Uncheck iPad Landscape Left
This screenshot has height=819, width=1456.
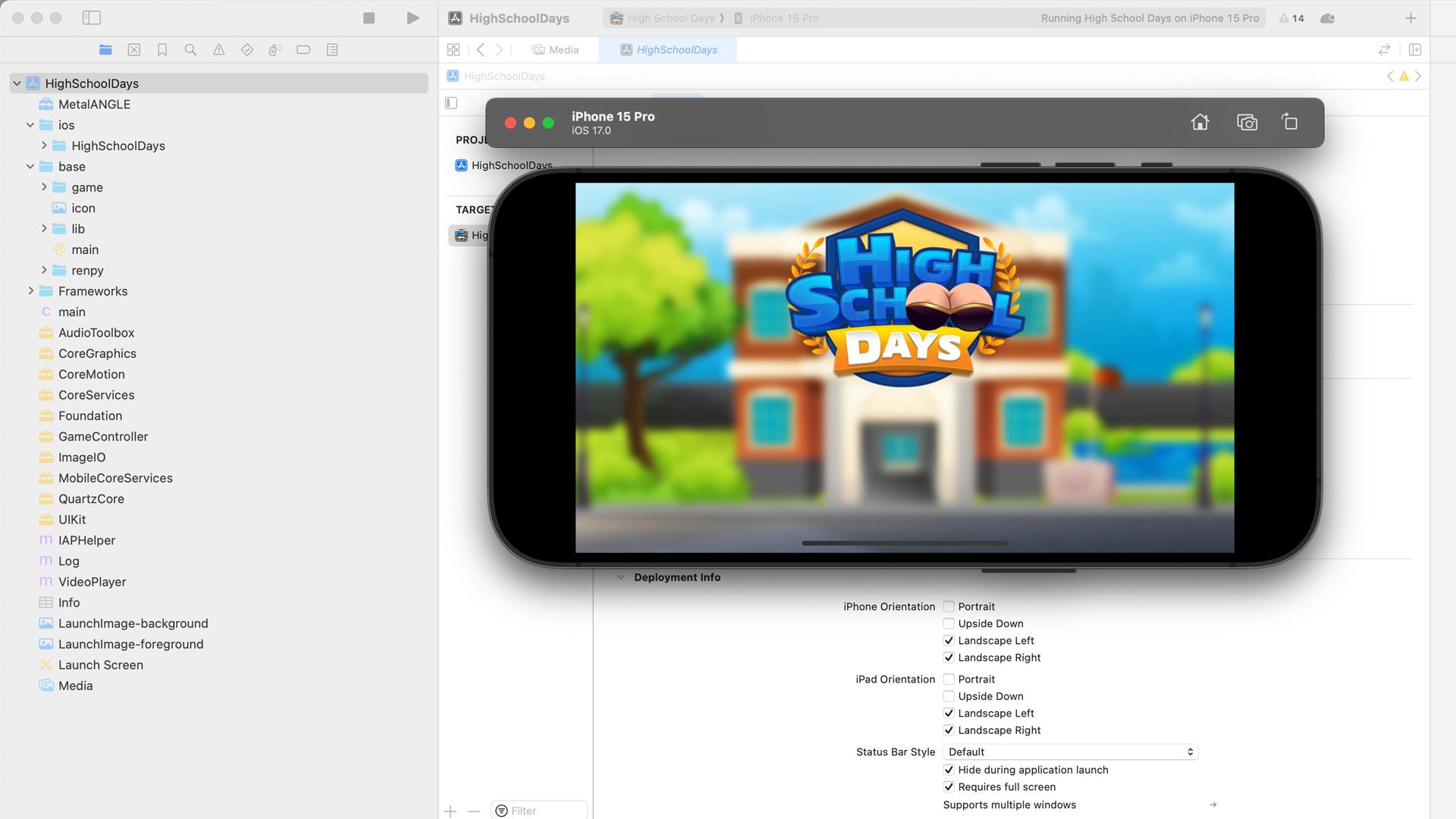(949, 714)
